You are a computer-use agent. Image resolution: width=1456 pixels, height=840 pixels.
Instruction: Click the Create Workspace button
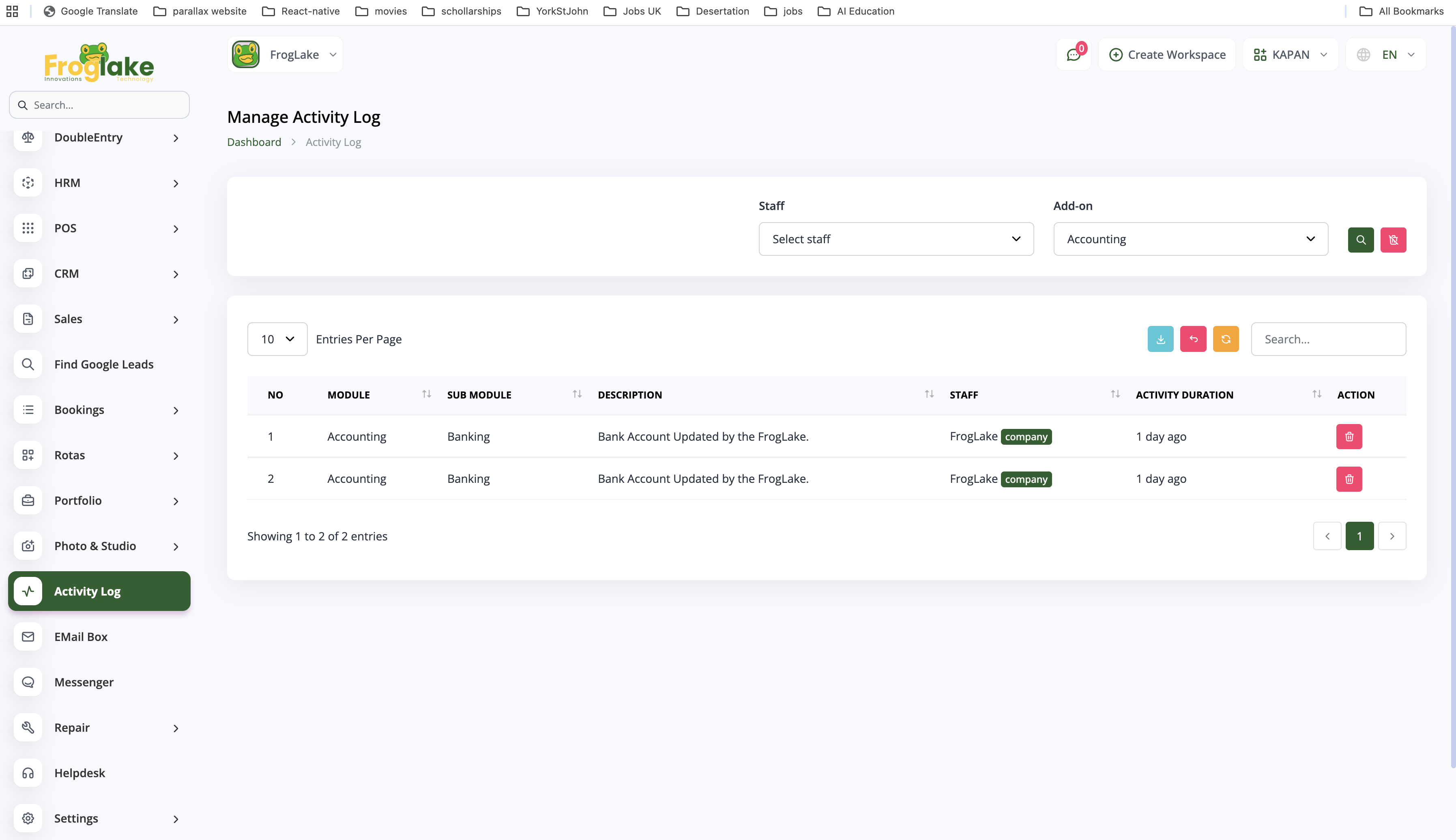coord(1167,55)
